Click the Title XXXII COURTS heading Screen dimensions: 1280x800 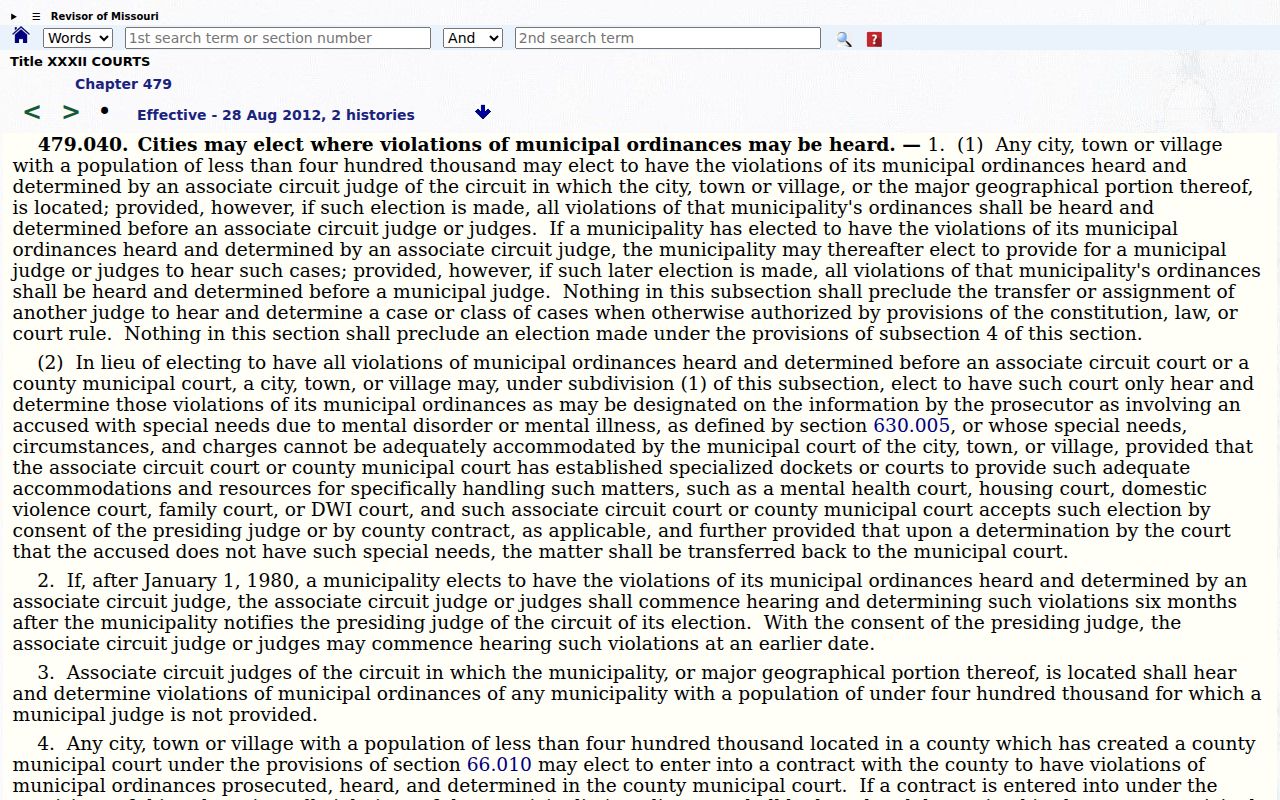[x=80, y=62]
